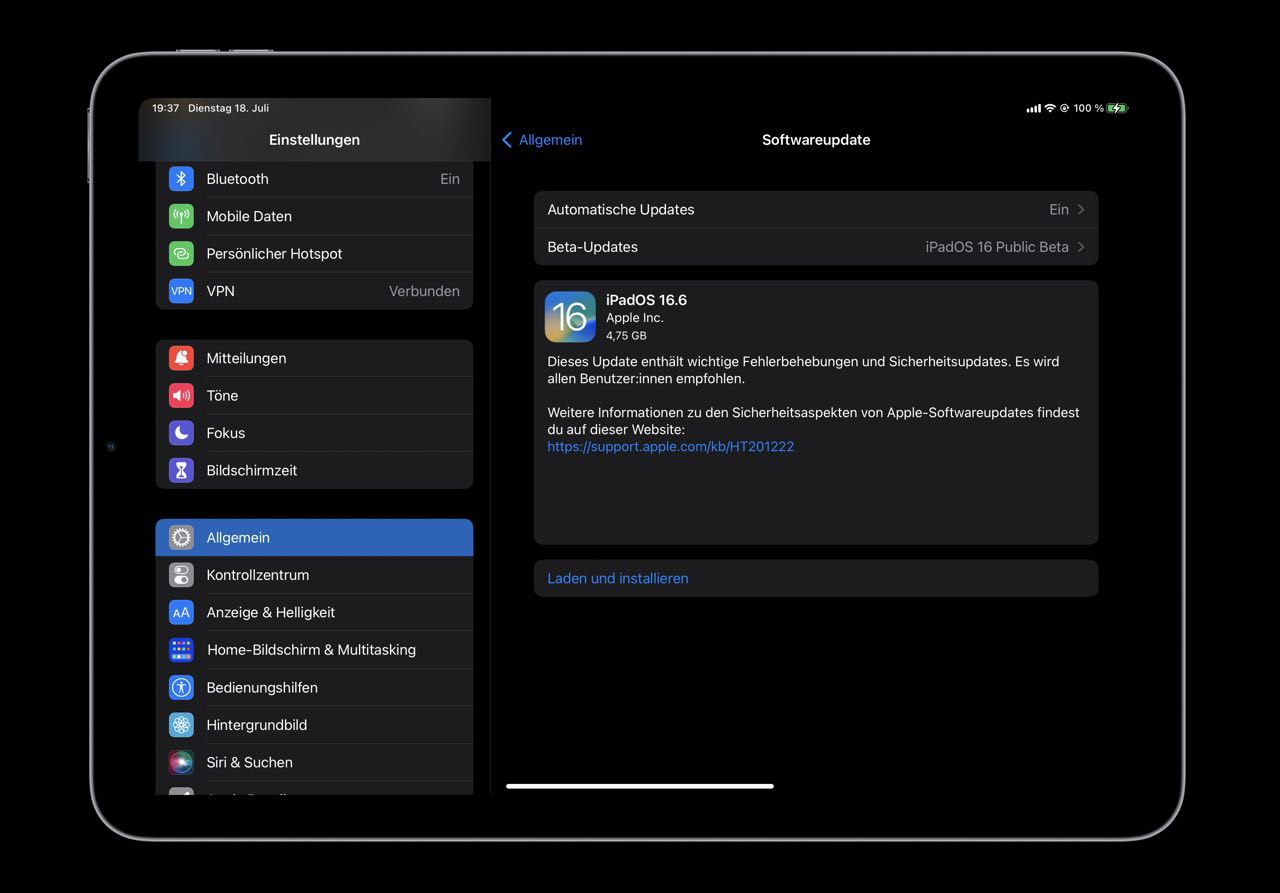Tap the Automatische Updates row label
Screen dimensions: 1280x893
[x=620, y=210]
